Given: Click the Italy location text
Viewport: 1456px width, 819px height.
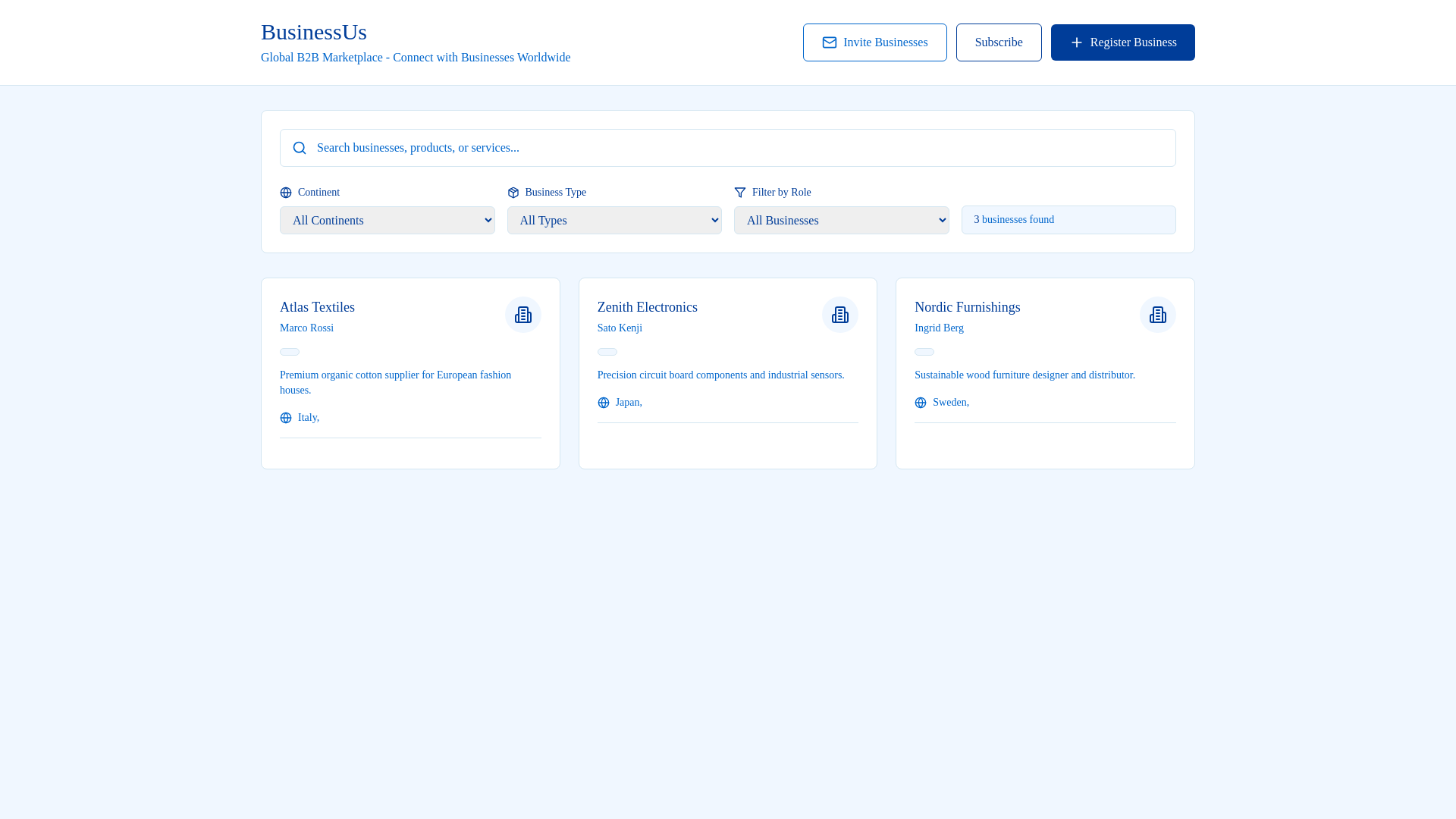Looking at the screenshot, I should click(309, 418).
